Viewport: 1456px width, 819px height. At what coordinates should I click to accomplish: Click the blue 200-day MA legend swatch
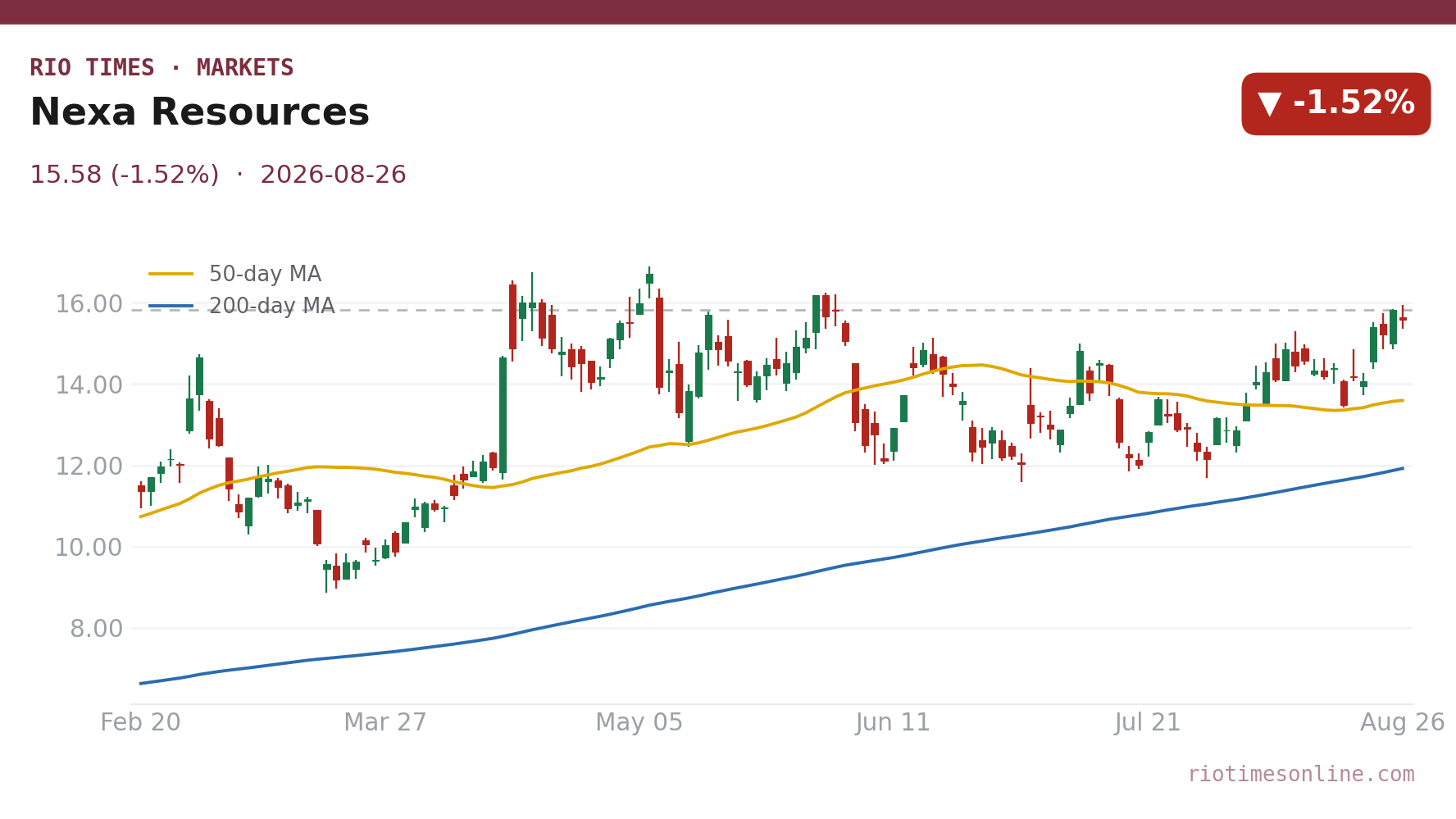(171, 307)
